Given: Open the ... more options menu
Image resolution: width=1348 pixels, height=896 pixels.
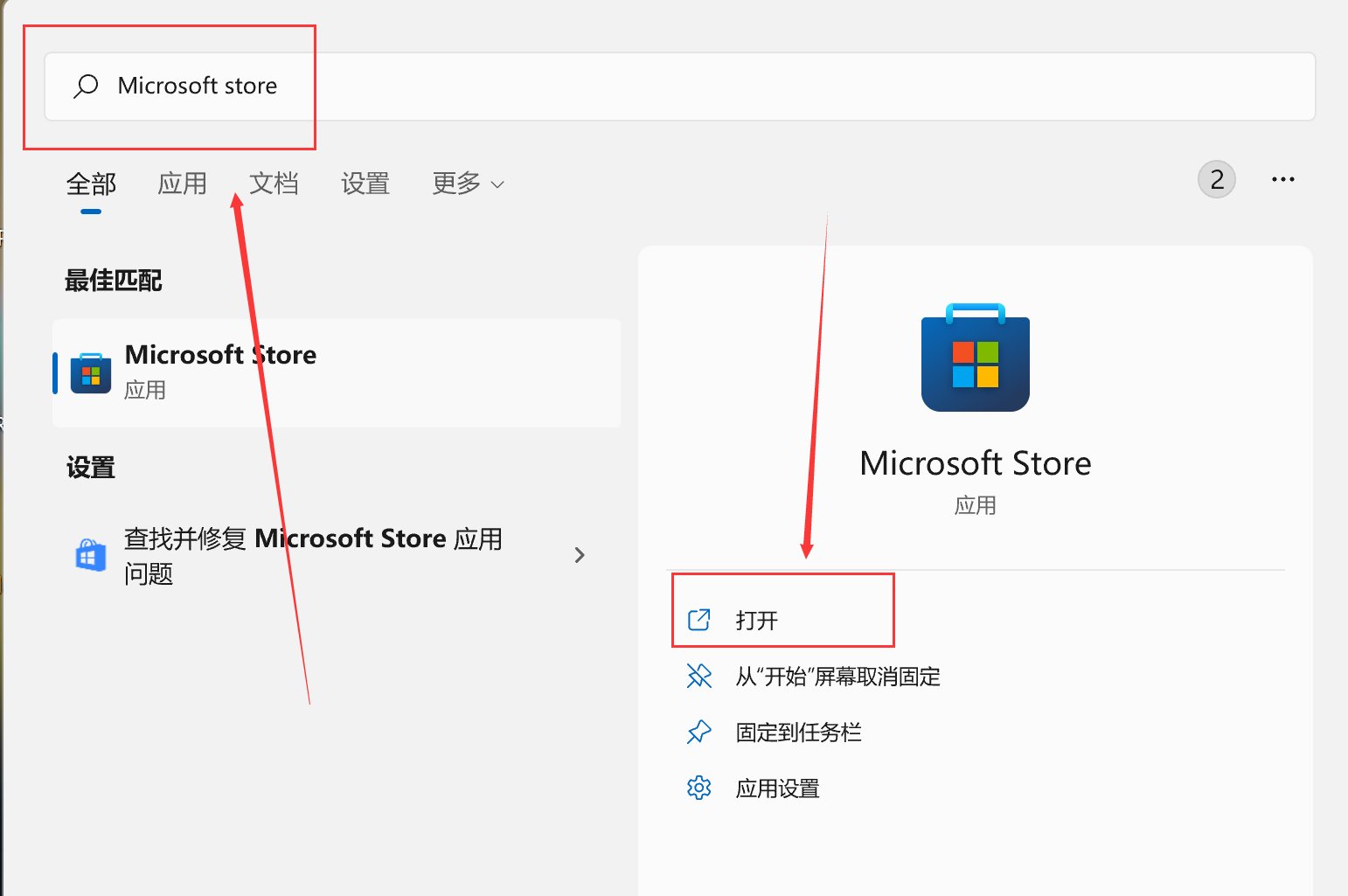Looking at the screenshot, I should tap(1282, 179).
